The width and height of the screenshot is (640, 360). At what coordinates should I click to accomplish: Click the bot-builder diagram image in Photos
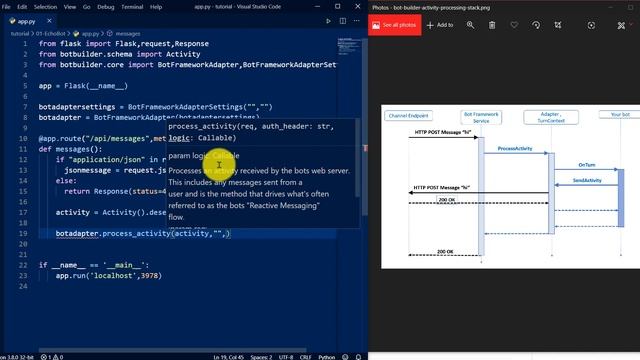(510, 187)
